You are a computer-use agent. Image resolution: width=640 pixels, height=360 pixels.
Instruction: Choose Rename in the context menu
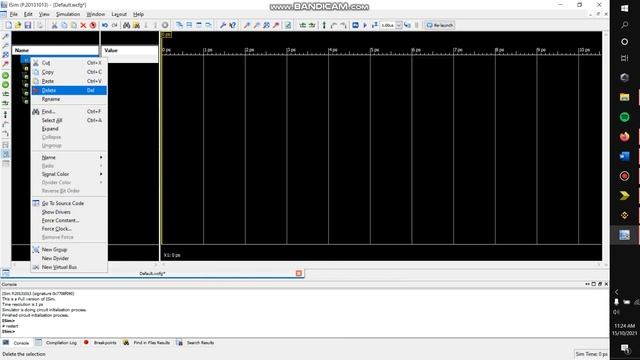point(69,99)
